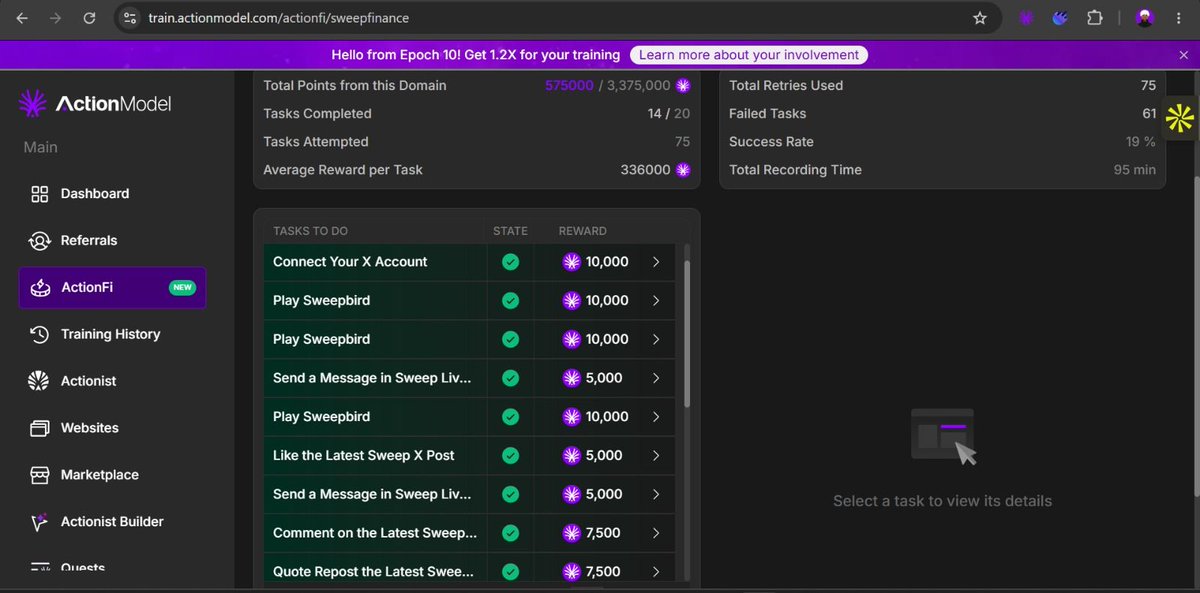
Task: Expand the Quote Repost the Latest Sweep chevron
Action: [x=656, y=572]
